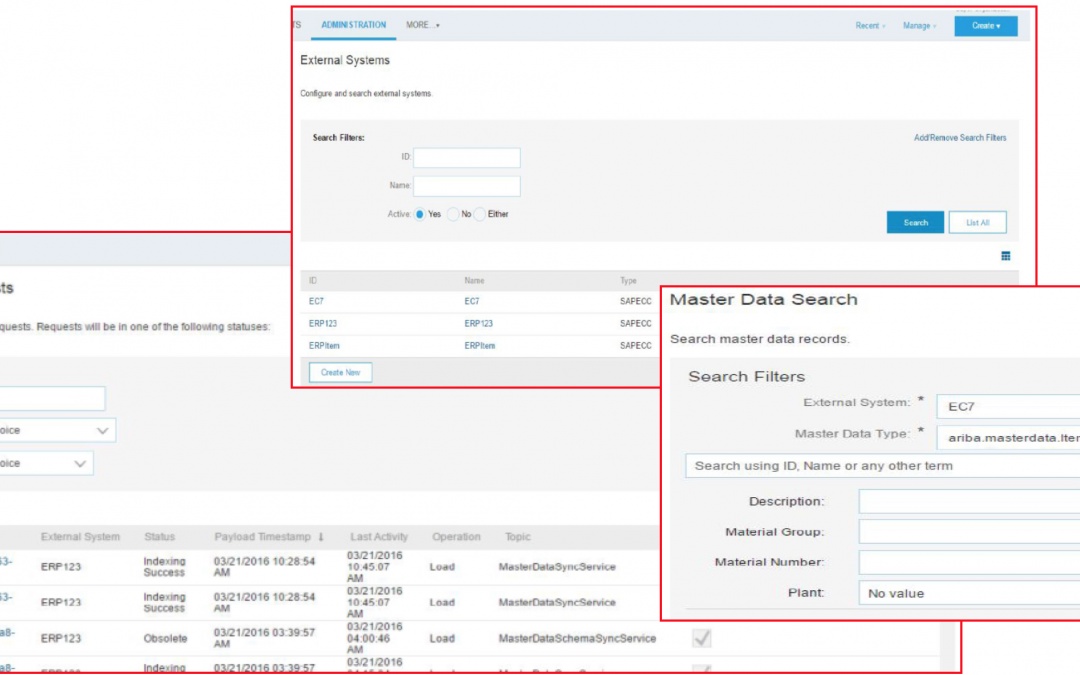
Task: Open ERP123 link in the Name column
Action: point(478,323)
